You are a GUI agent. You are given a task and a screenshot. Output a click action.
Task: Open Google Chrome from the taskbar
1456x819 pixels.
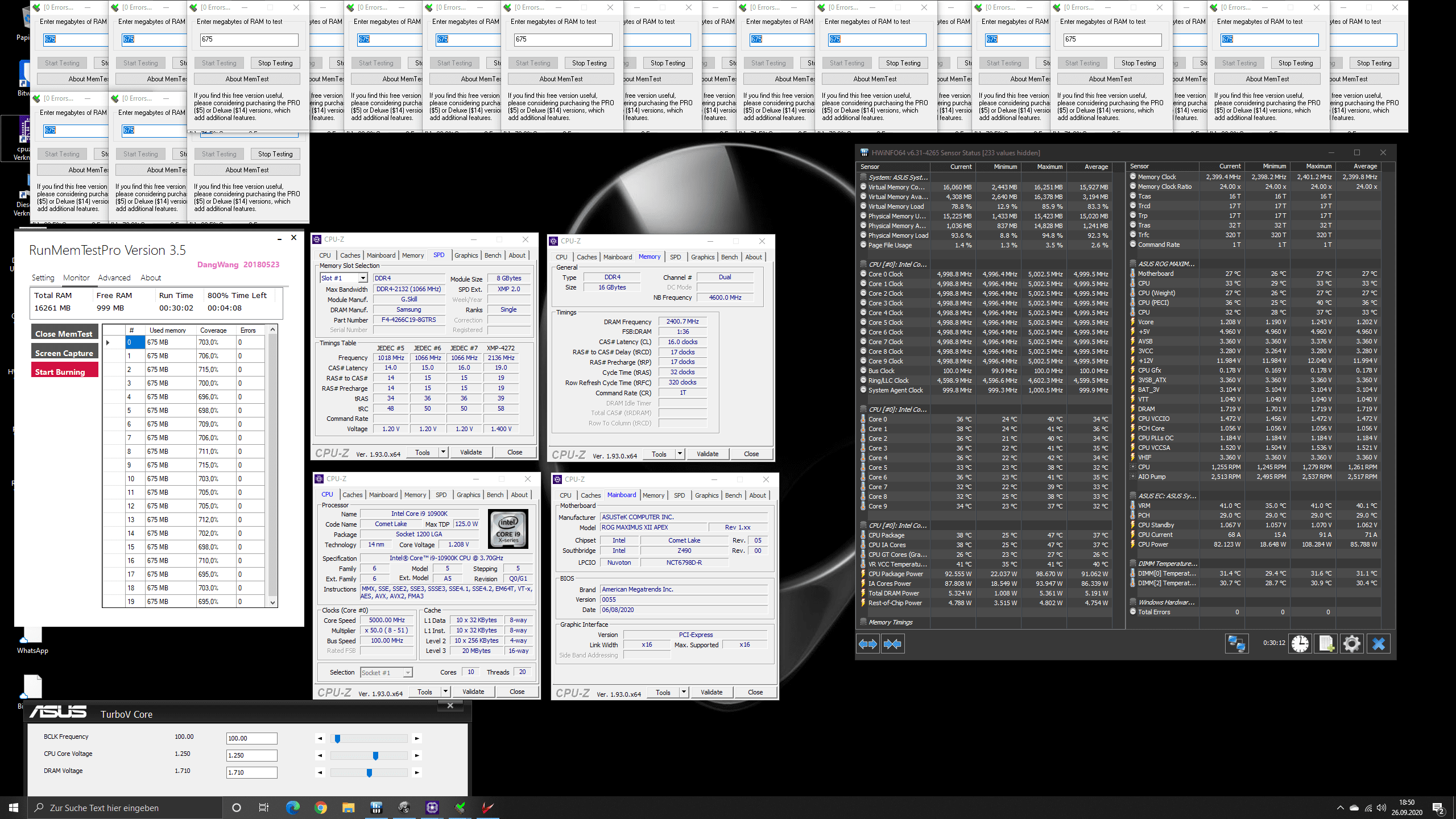point(320,807)
